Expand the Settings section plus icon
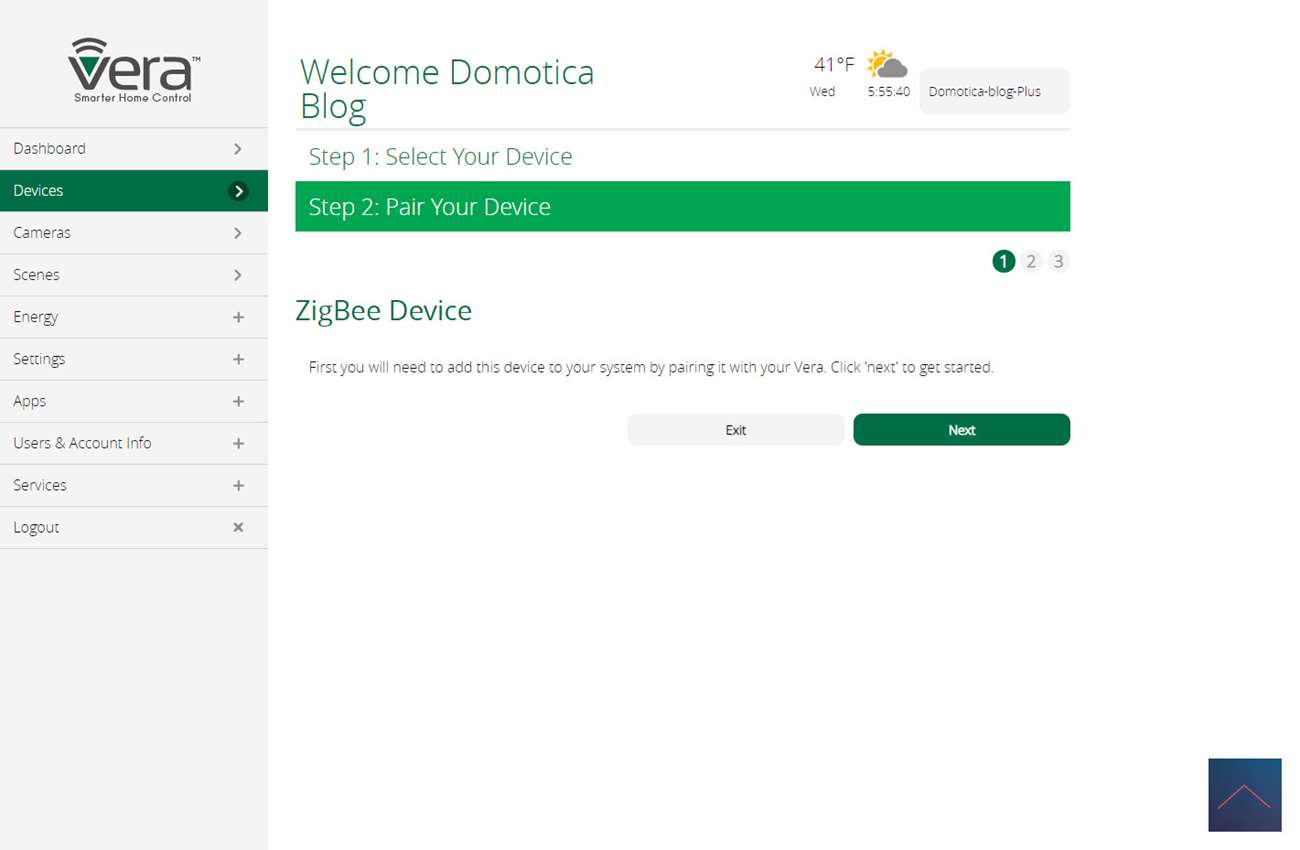The height and width of the screenshot is (850, 1300). click(x=238, y=359)
